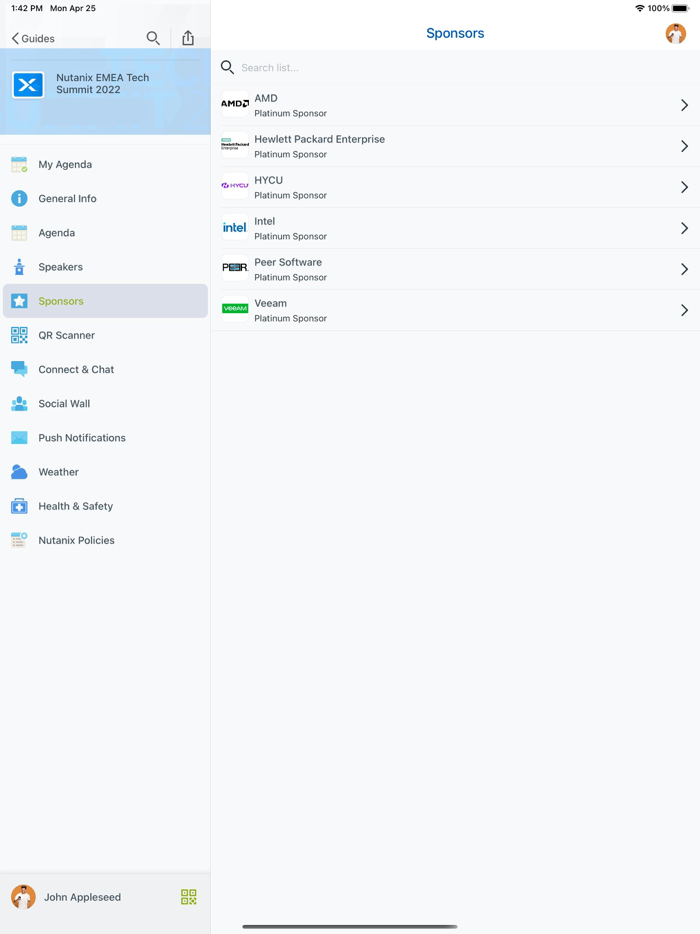700x934 pixels.
Task: Click the Nutanix Policies icon
Action: click(x=19, y=540)
